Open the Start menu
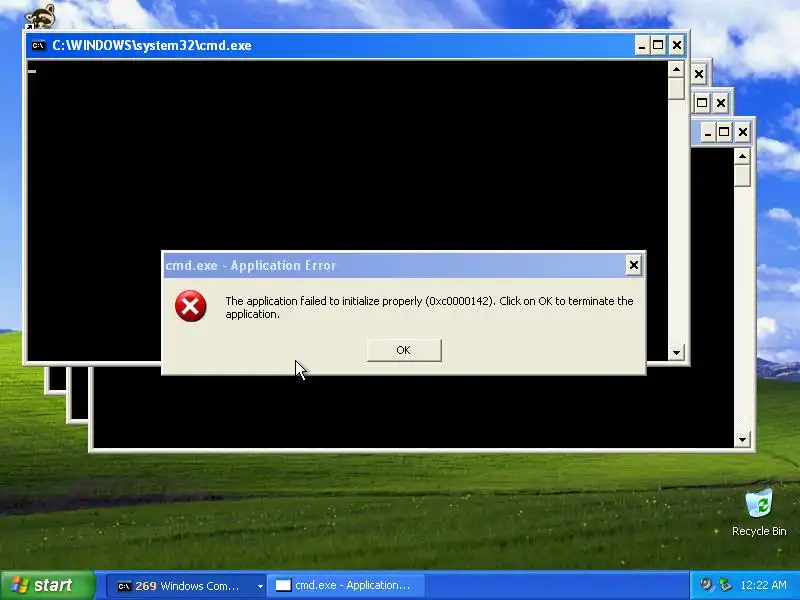The height and width of the screenshot is (600, 800). [x=47, y=585]
